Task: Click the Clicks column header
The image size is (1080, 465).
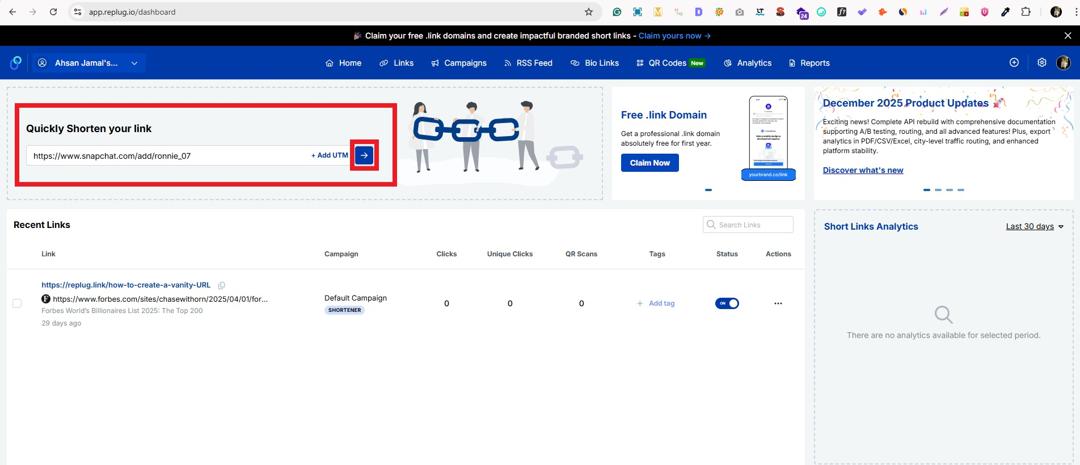Action: (446, 254)
